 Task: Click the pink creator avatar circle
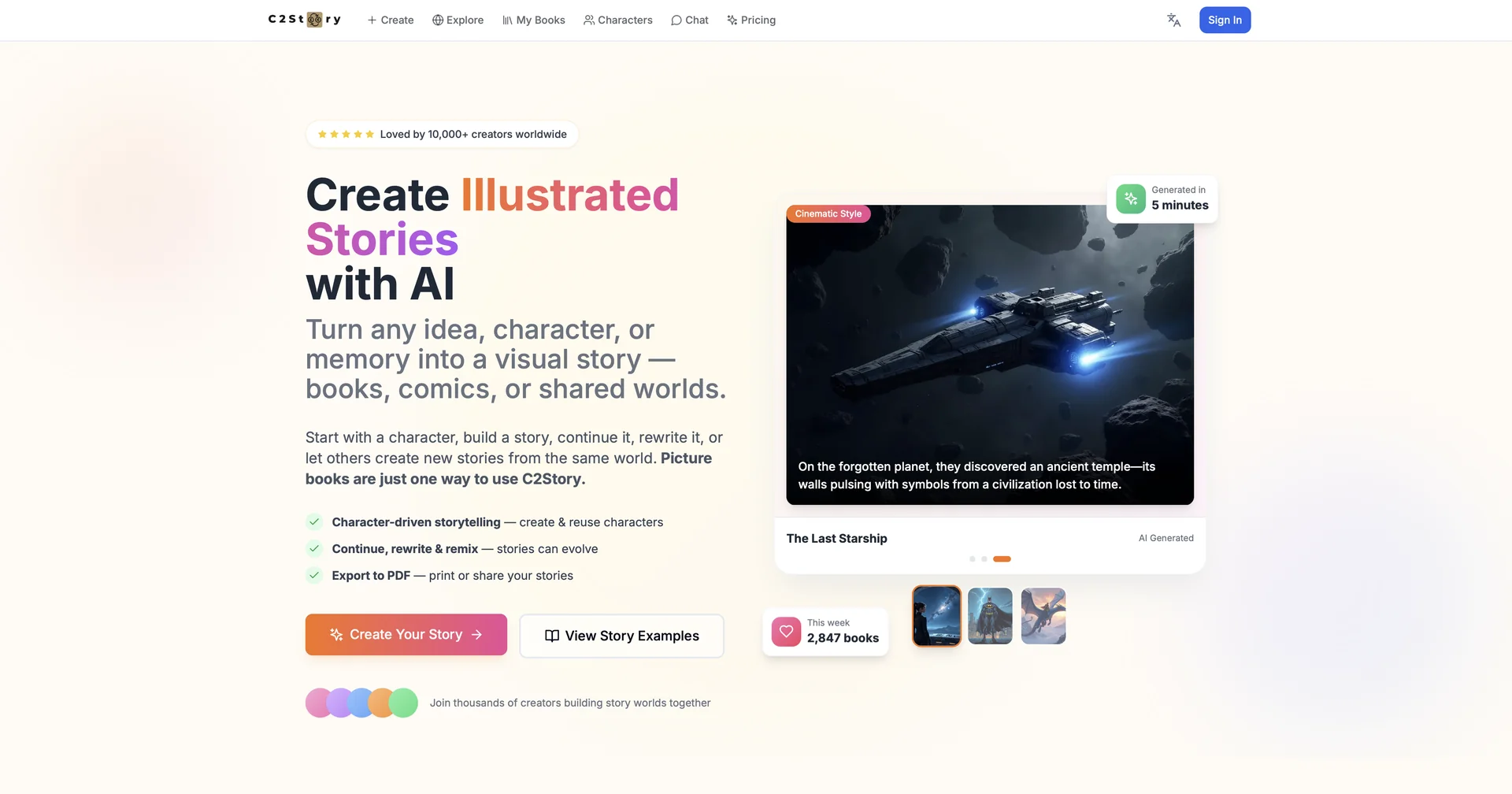click(317, 703)
